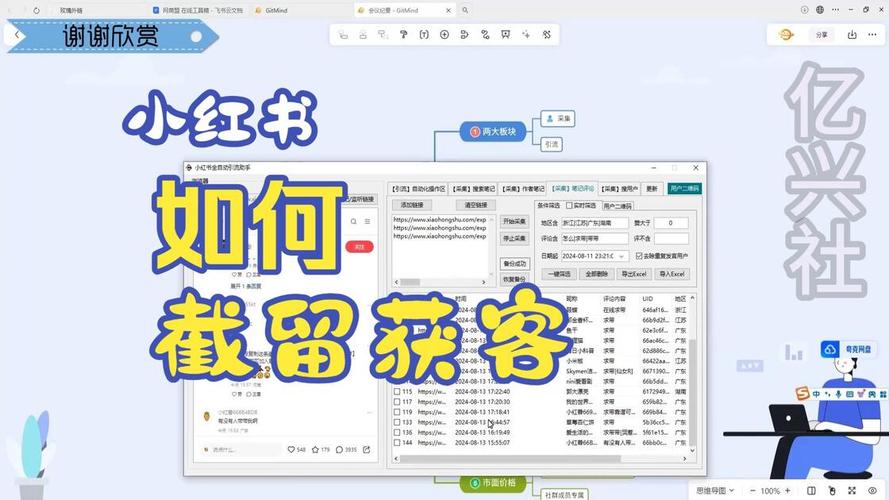Click the 一键筛选 button
This screenshot has height=500, width=889.
(559, 274)
